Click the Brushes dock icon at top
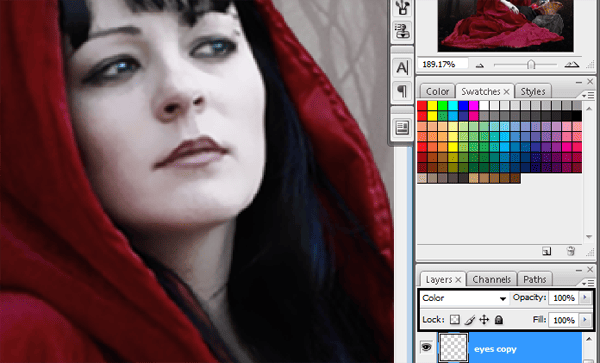The width and height of the screenshot is (600, 363). [402, 8]
